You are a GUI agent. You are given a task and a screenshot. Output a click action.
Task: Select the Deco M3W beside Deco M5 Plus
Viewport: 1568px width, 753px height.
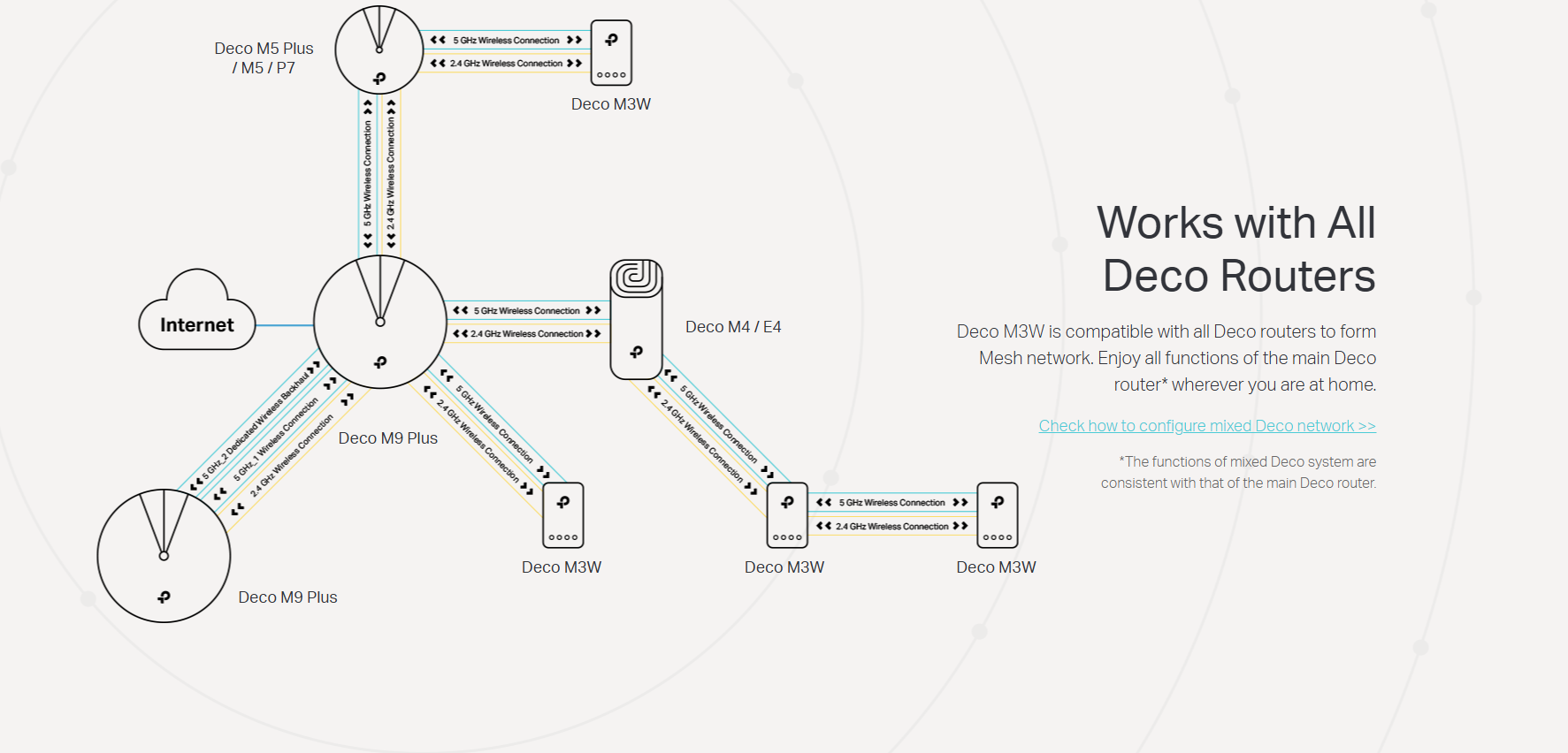pos(611,53)
